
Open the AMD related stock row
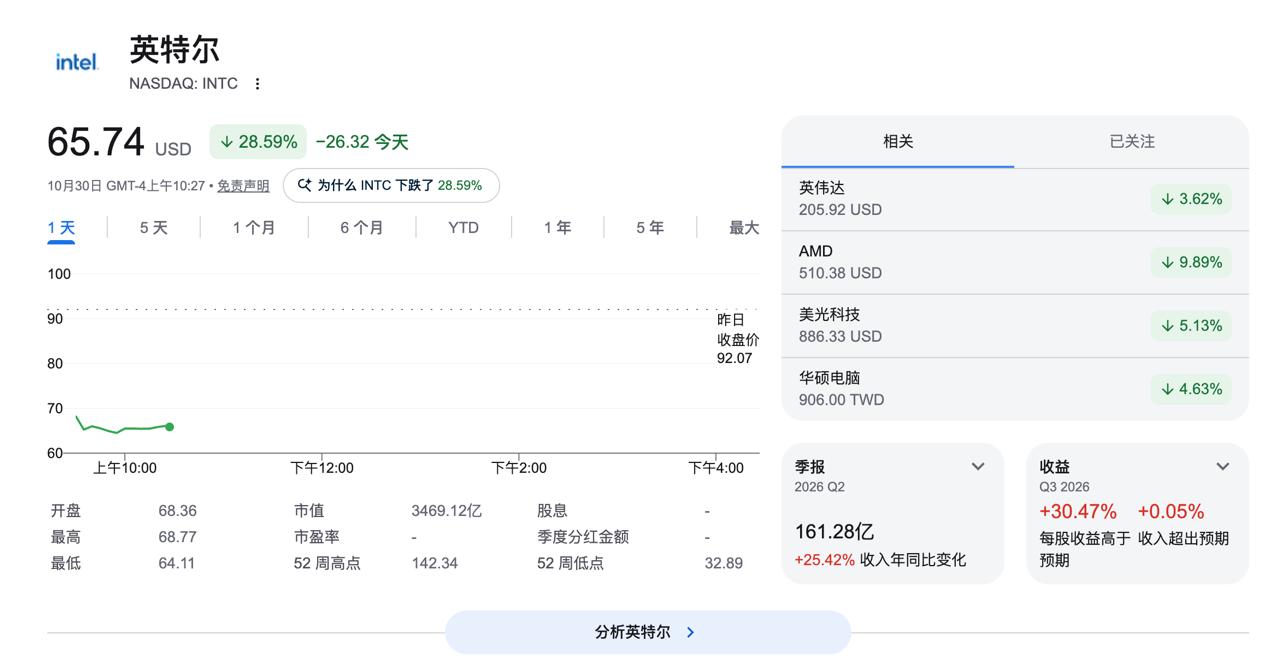click(1015, 262)
